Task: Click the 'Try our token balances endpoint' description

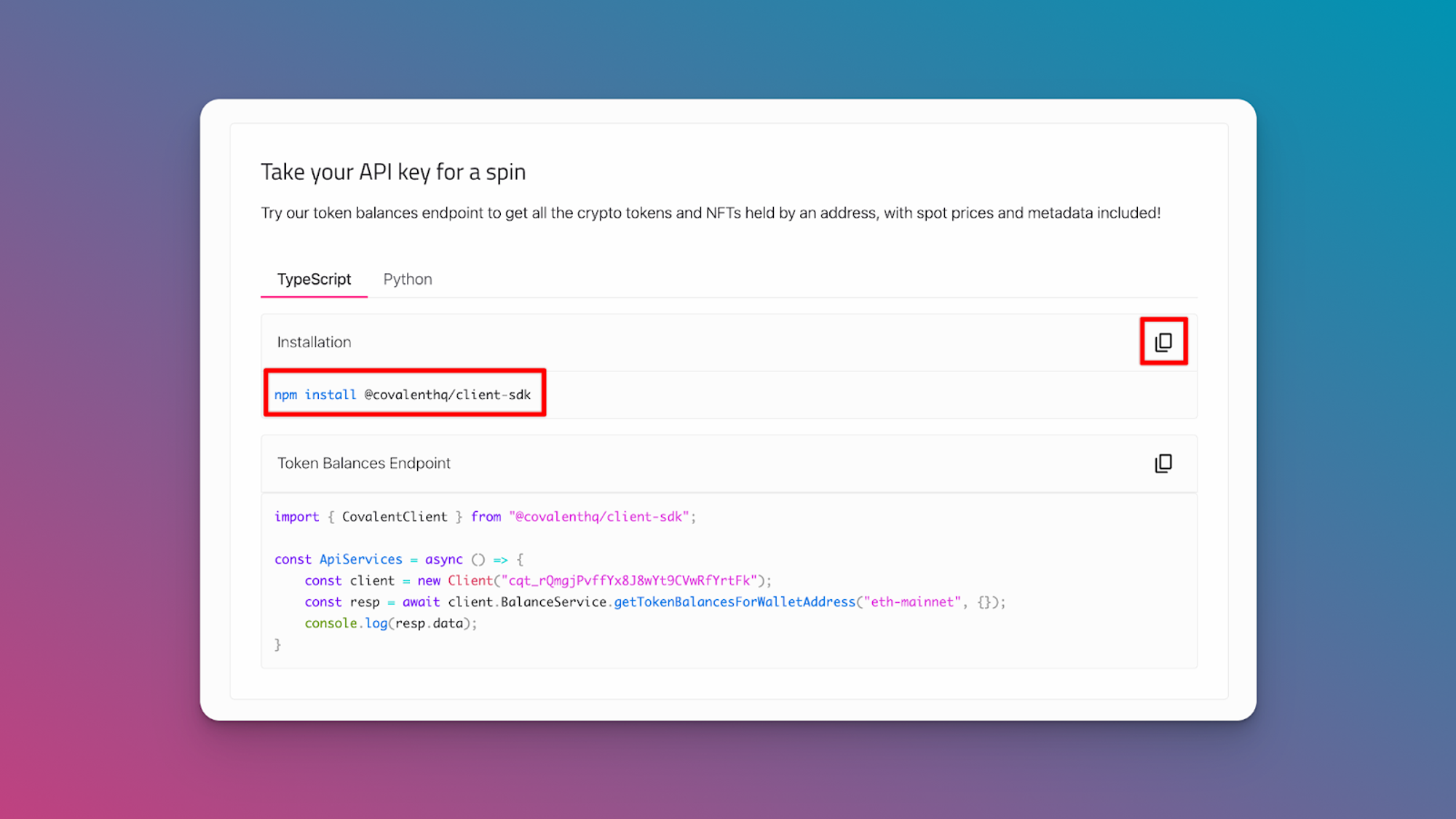Action: coord(711,213)
